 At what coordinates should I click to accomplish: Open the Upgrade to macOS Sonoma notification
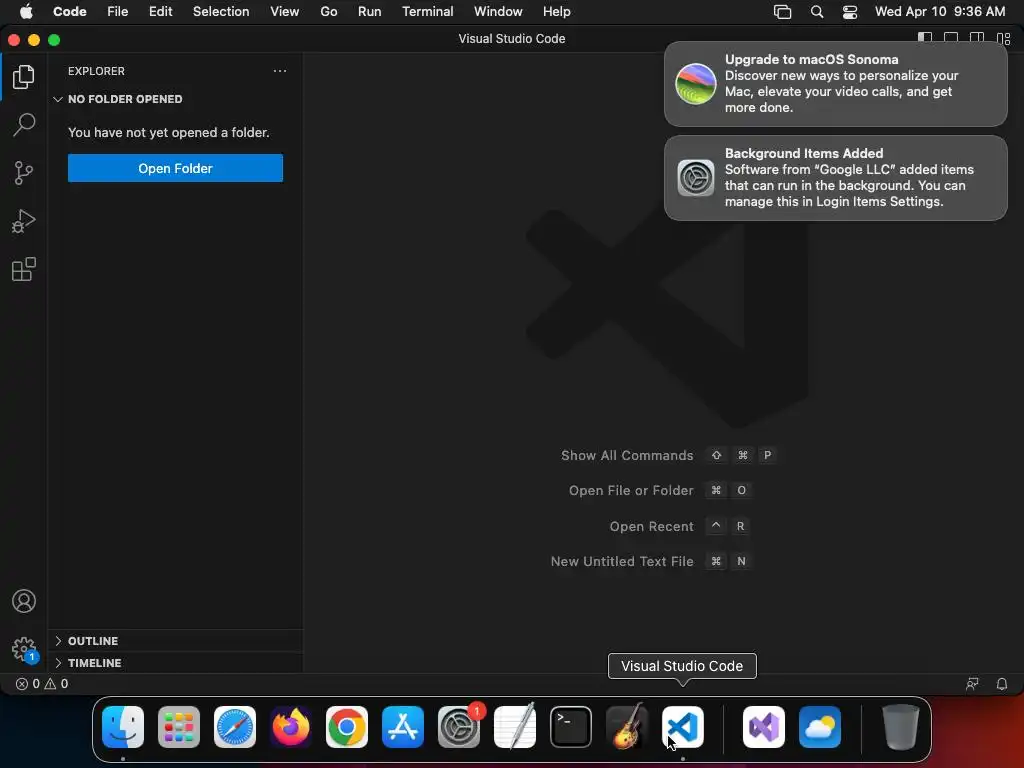click(x=835, y=84)
